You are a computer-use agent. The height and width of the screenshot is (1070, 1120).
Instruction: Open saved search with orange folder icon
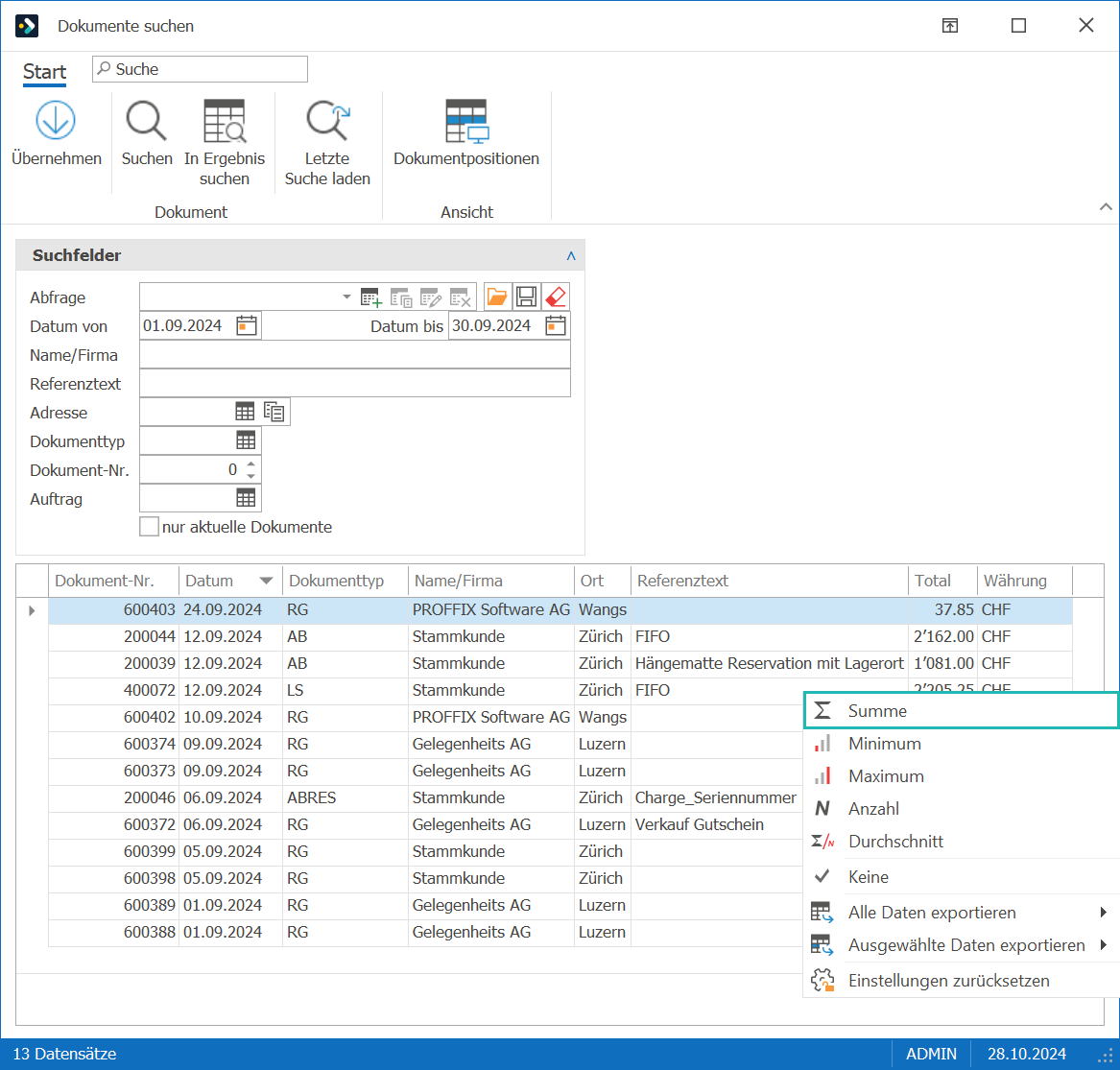tap(496, 297)
